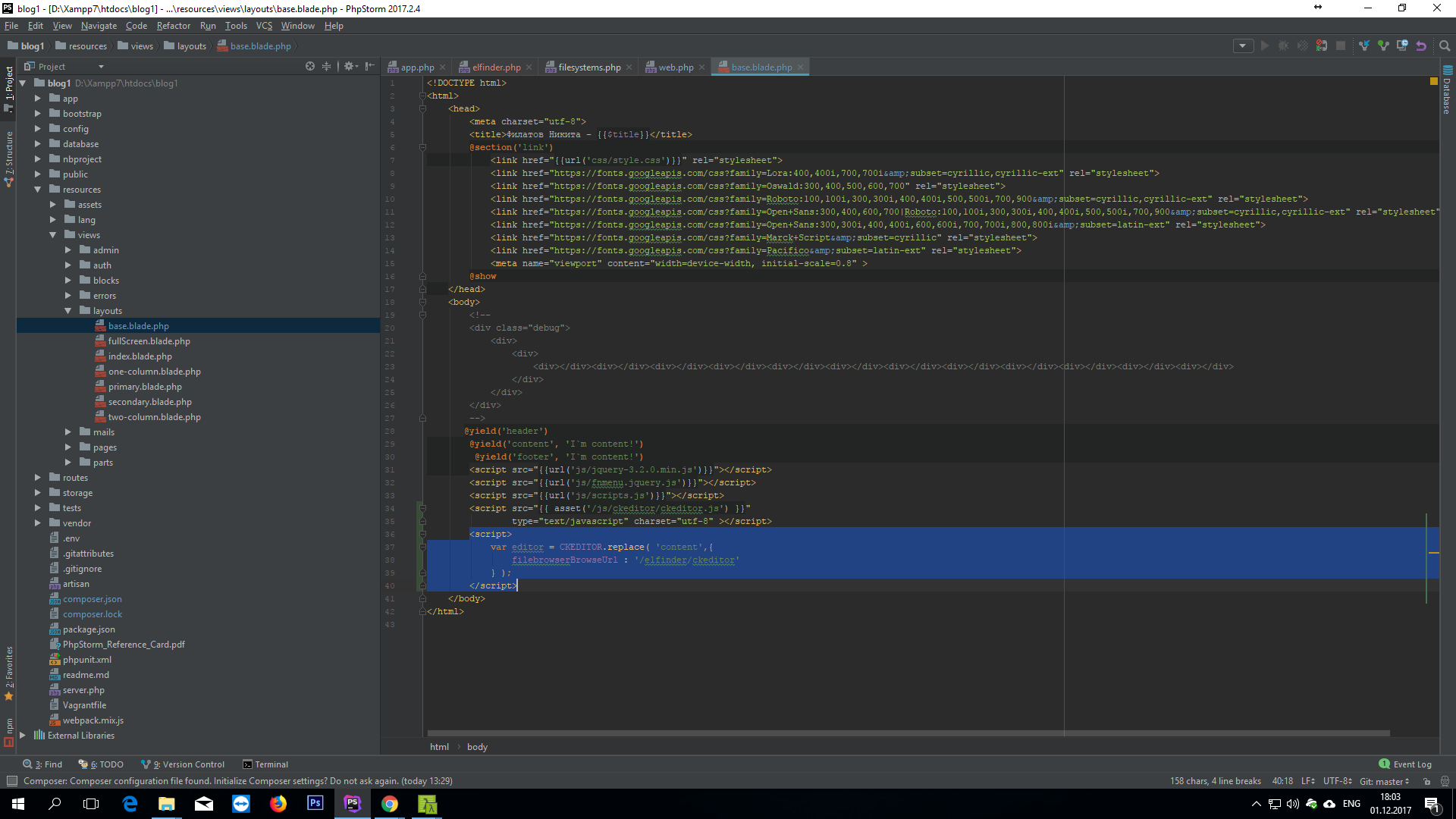Click the Search Everywhere magnifier icon
Screen dimensions: 1456x819
pos(1445,46)
